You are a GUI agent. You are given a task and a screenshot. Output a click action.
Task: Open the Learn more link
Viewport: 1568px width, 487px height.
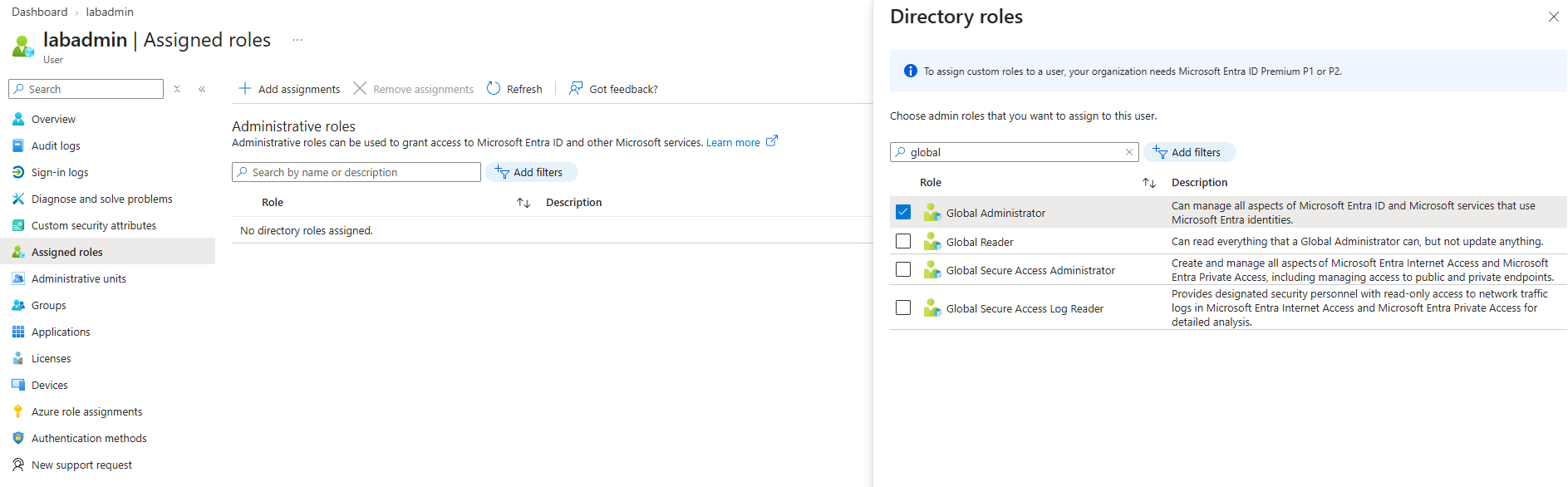point(733,142)
